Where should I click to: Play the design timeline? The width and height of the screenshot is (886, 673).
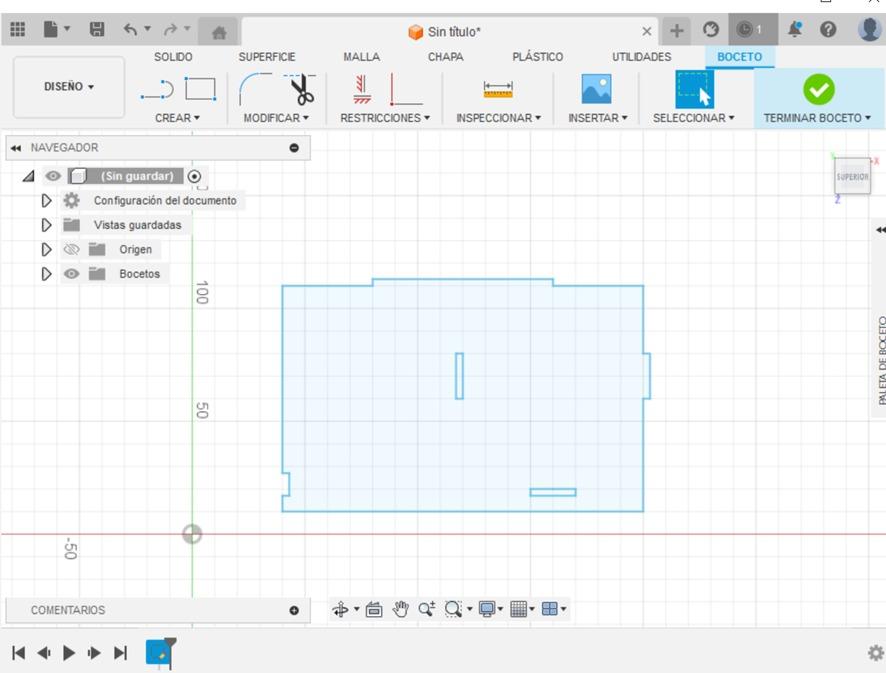pos(69,653)
